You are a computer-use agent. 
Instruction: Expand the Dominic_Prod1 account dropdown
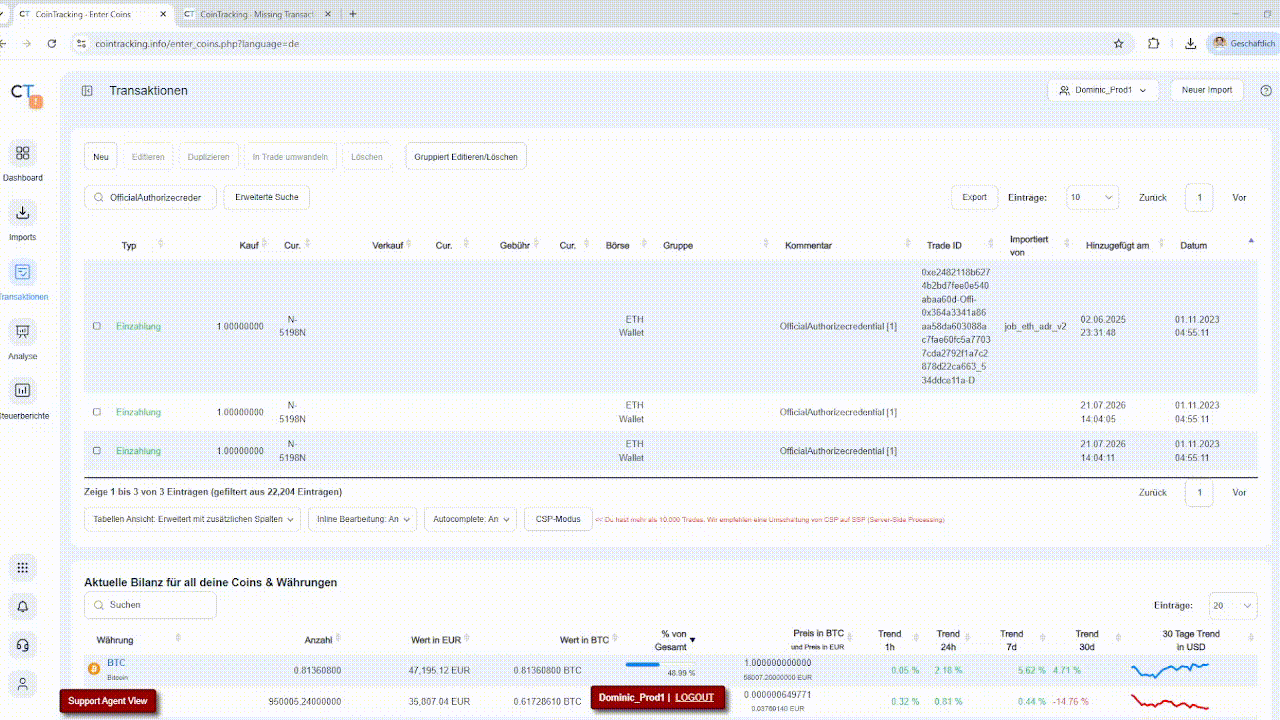[1103, 90]
